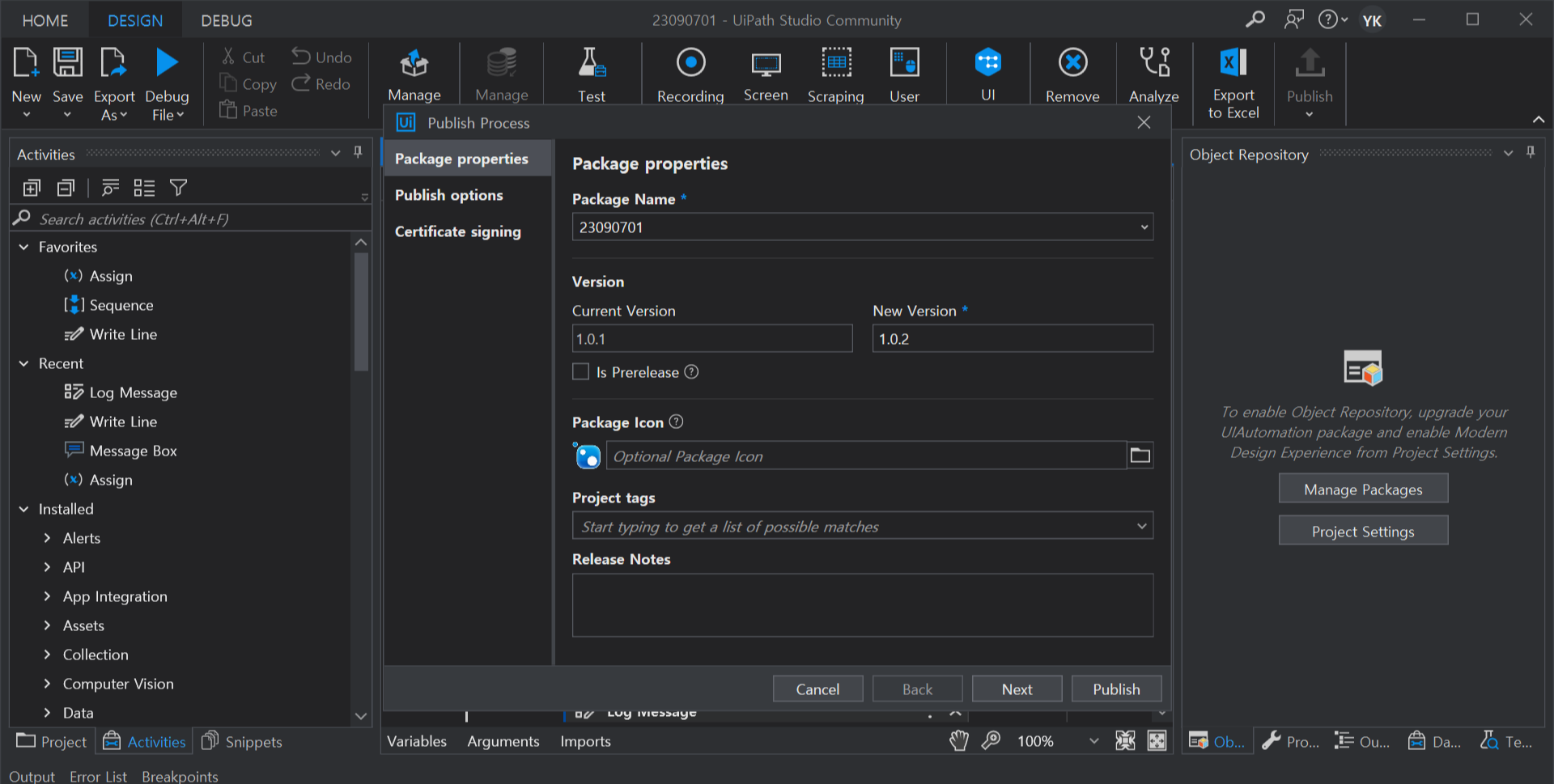The height and width of the screenshot is (784, 1554).
Task: Open the Variables panel
Action: (417, 741)
